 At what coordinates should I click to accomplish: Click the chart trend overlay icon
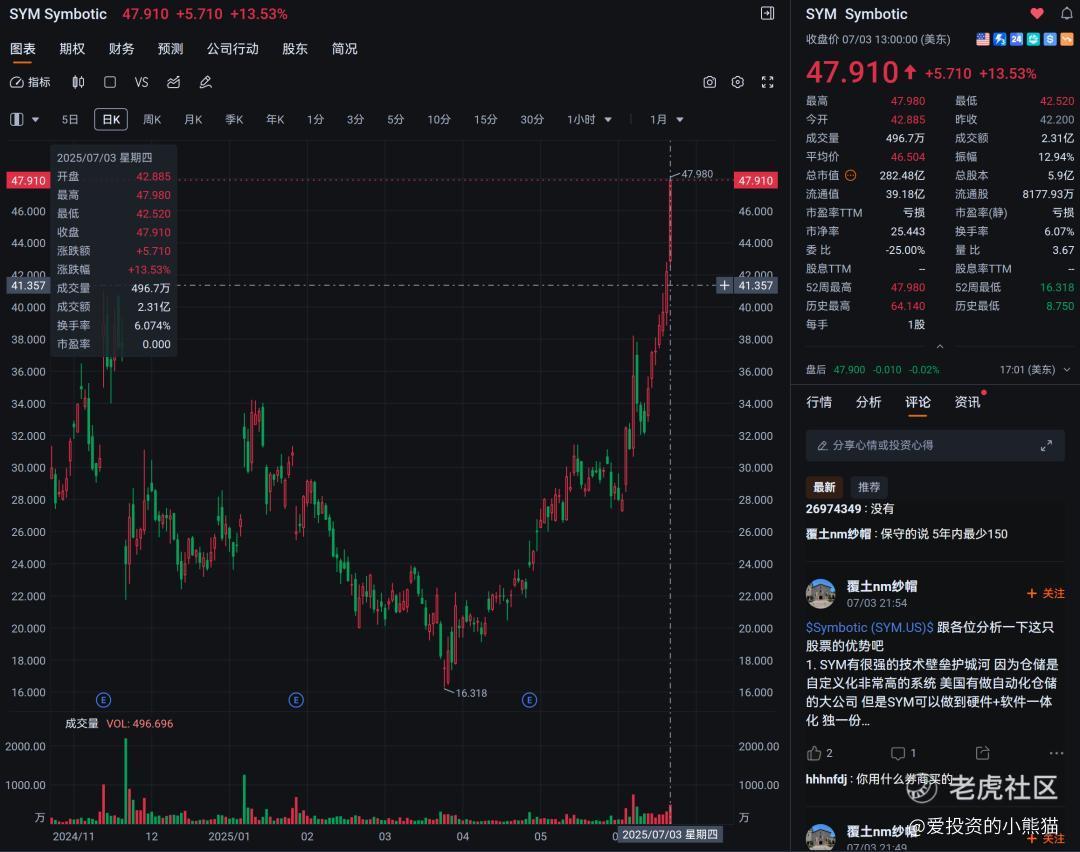(174, 82)
